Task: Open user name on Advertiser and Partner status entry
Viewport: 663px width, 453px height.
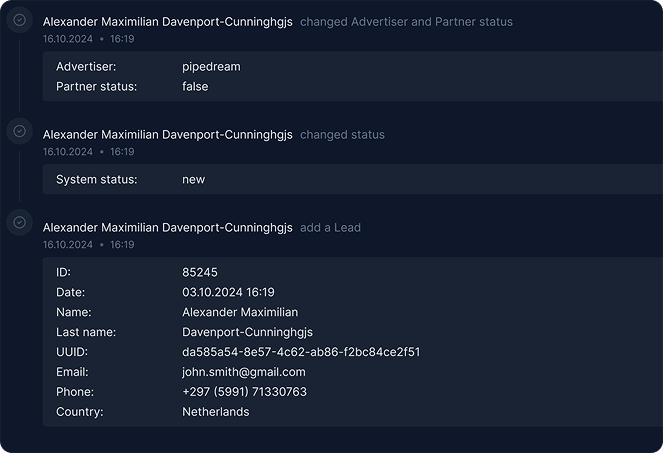Action: point(167,22)
